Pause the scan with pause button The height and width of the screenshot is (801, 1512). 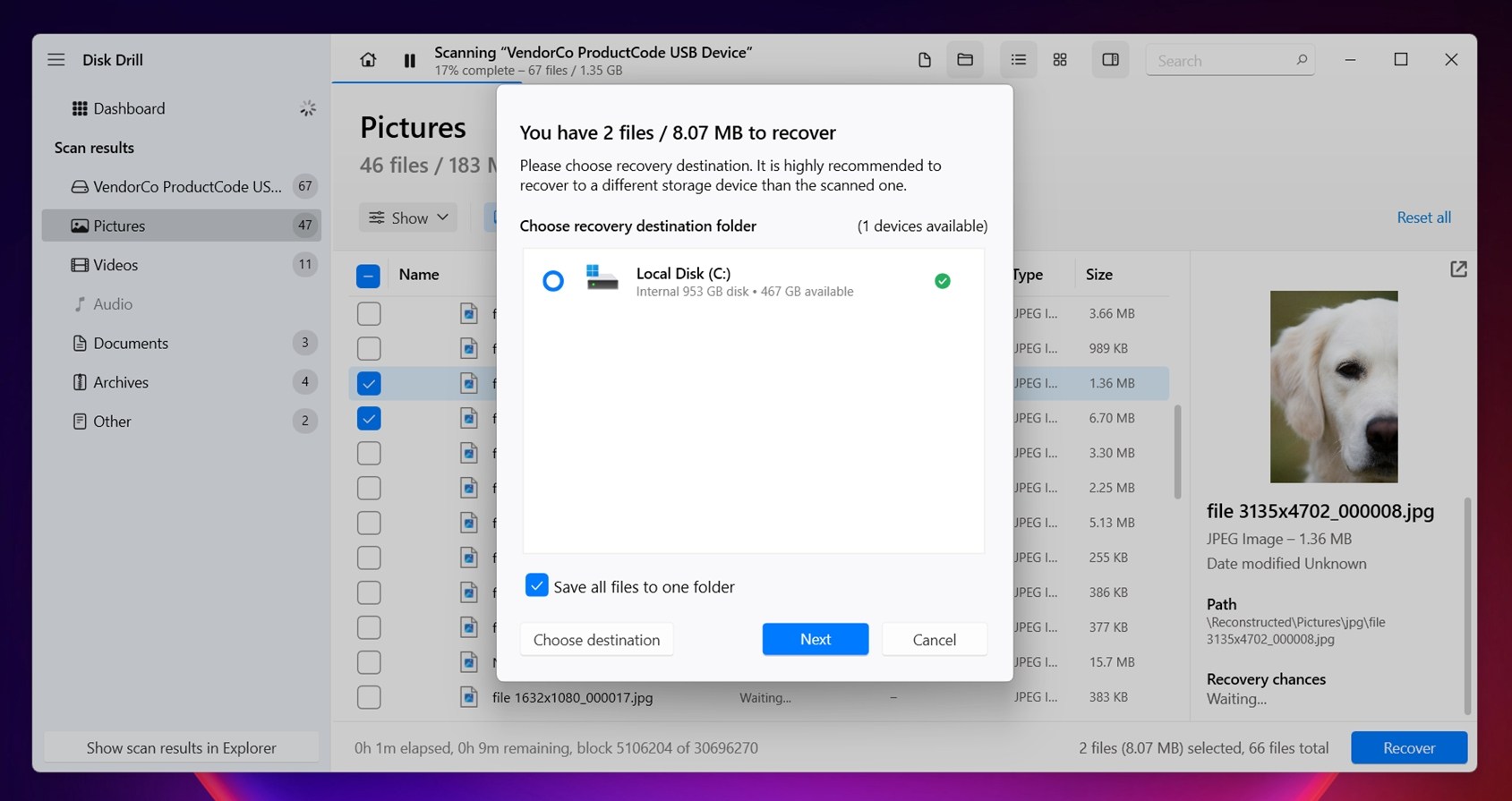pyautogui.click(x=409, y=61)
